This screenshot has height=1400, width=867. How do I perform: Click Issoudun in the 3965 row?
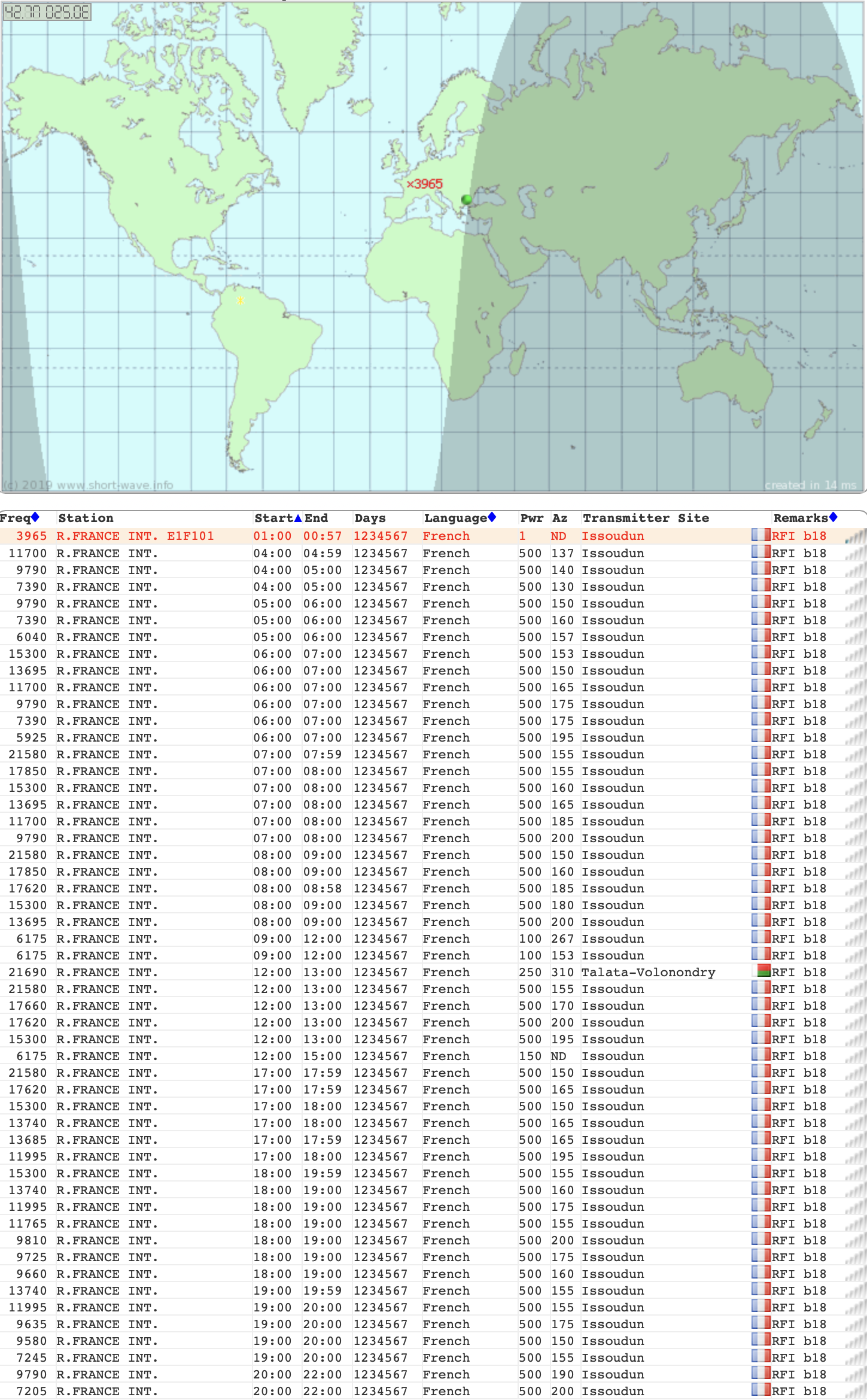[613, 536]
